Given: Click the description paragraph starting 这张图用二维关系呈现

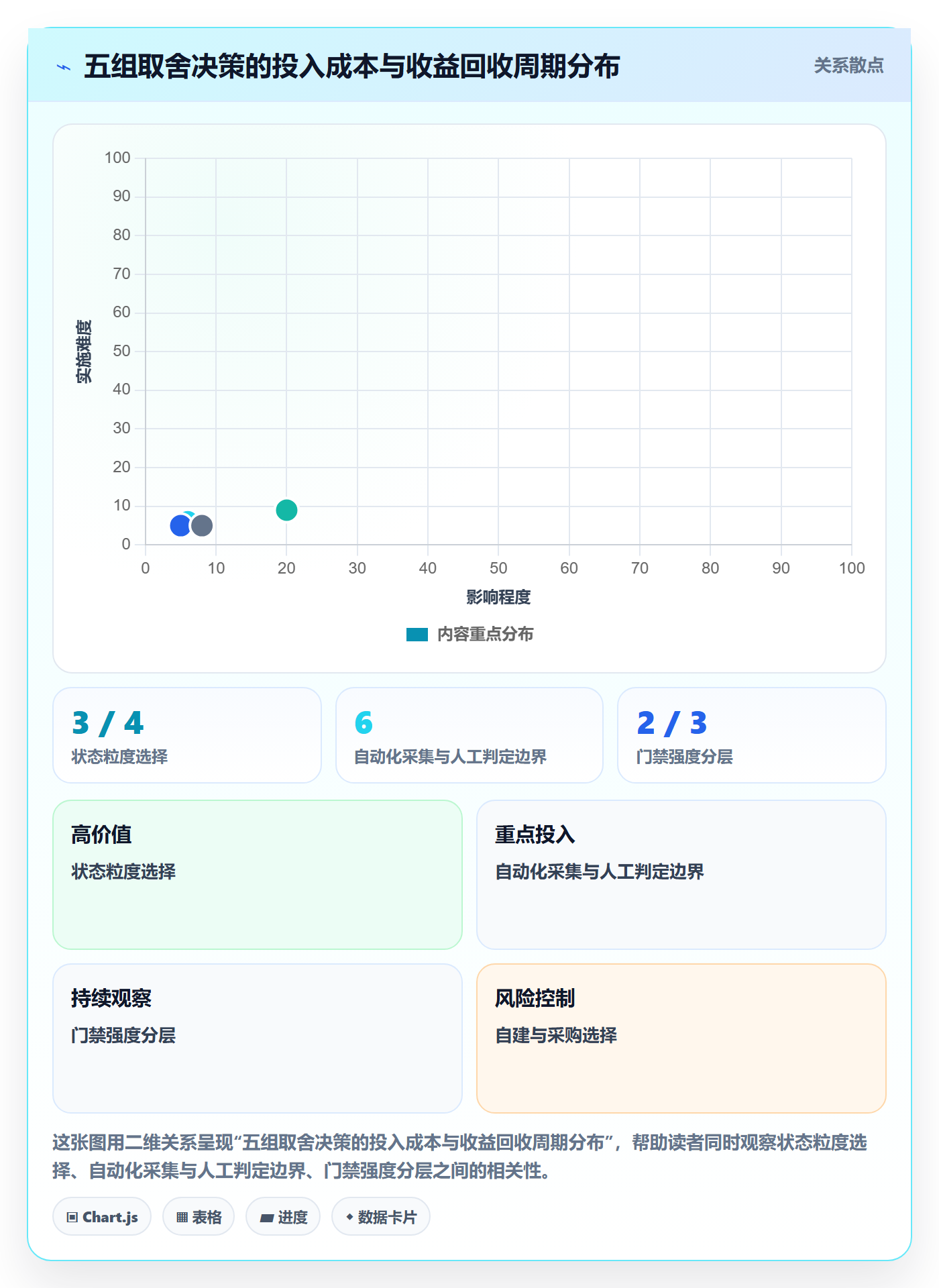Looking at the screenshot, I should [460, 1157].
